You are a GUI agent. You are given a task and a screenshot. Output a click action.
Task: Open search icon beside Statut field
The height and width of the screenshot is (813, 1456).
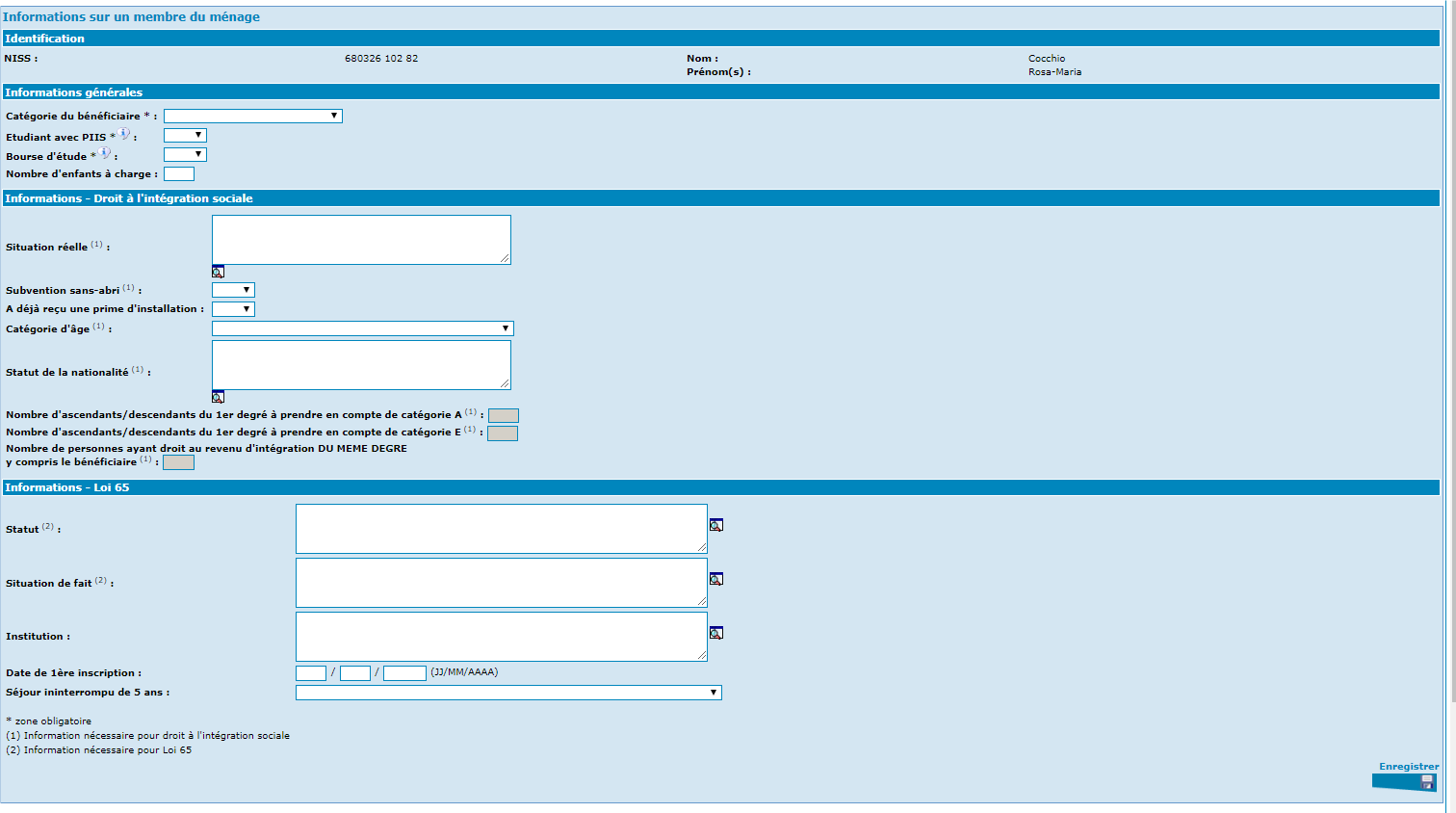[716, 525]
